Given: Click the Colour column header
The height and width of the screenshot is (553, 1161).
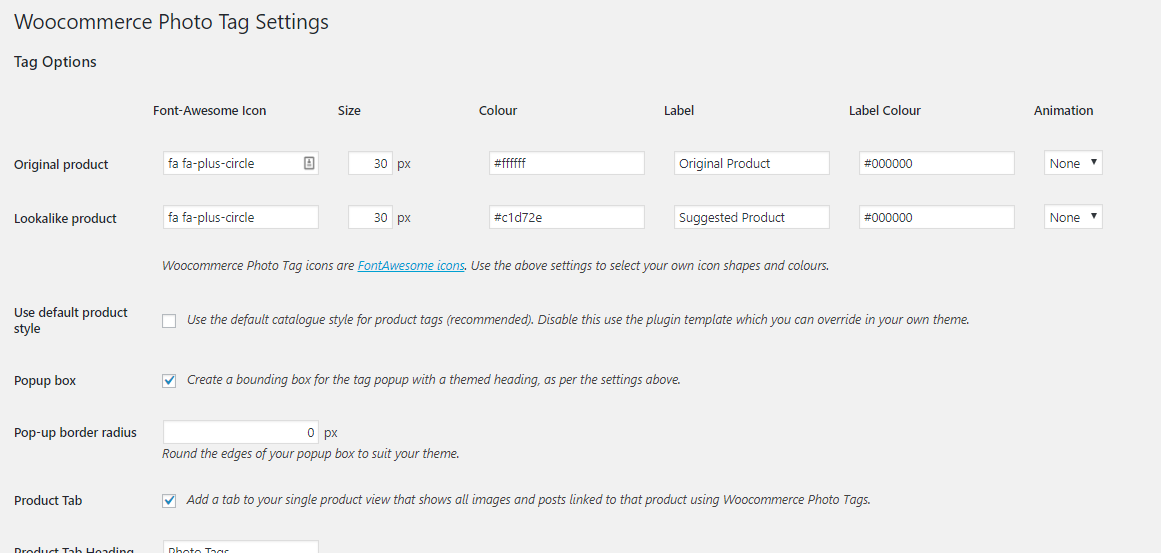Looking at the screenshot, I should (x=498, y=111).
